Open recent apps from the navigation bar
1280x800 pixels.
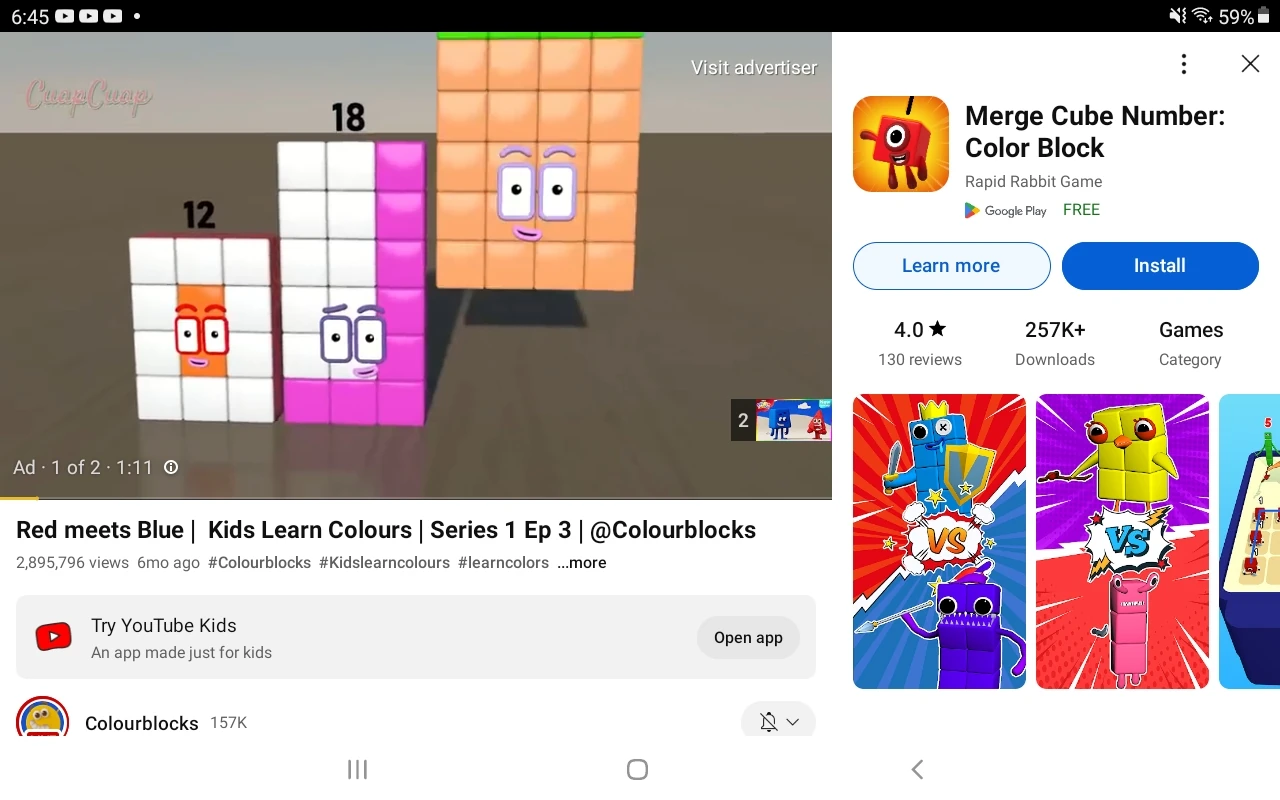357,770
